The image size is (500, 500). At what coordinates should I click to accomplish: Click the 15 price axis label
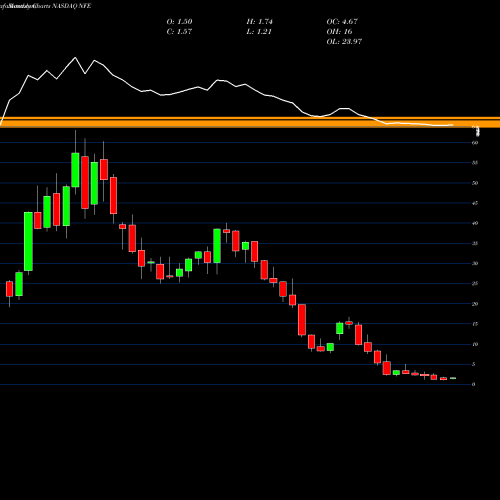475,324
